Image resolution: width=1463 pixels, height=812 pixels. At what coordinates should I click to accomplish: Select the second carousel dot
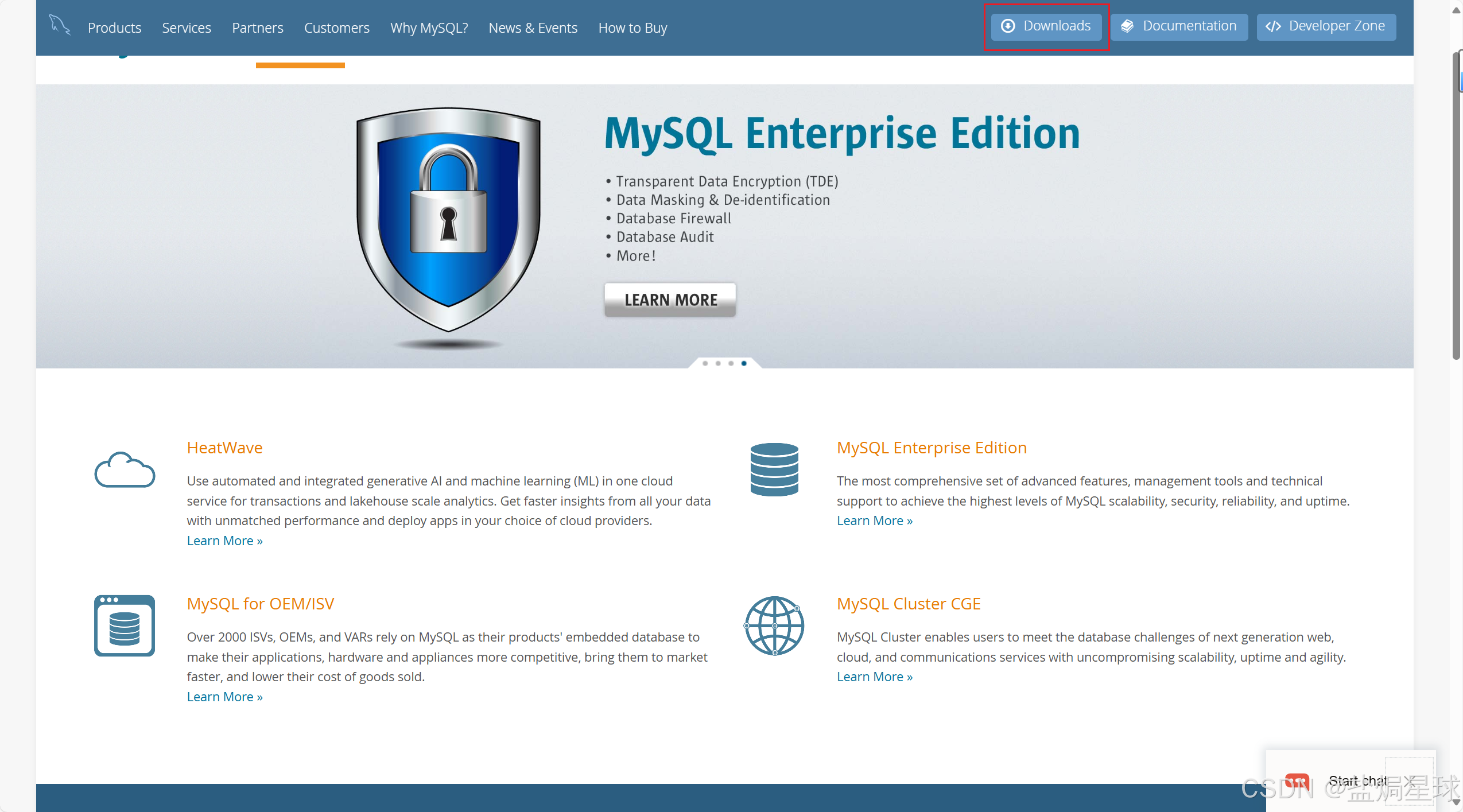click(x=718, y=363)
